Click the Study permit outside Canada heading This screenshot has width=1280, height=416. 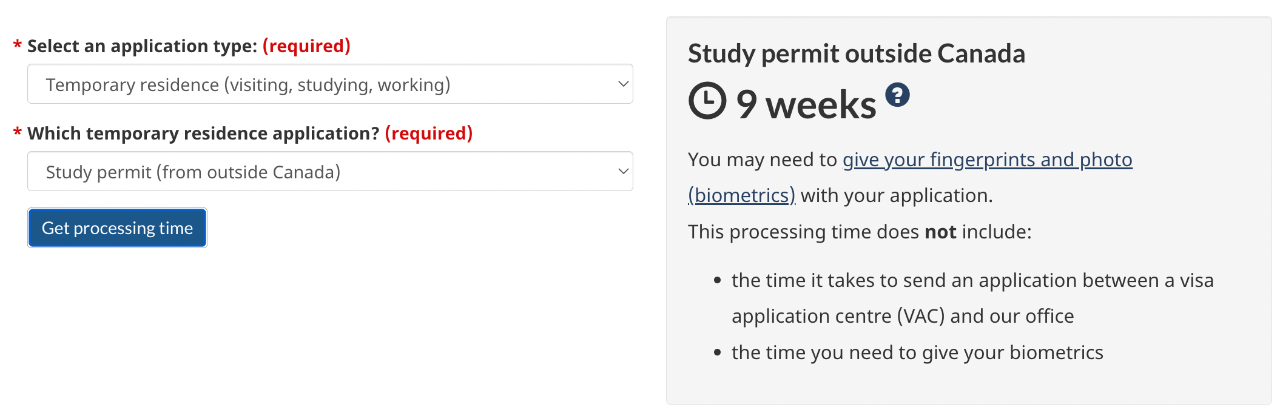tap(856, 54)
